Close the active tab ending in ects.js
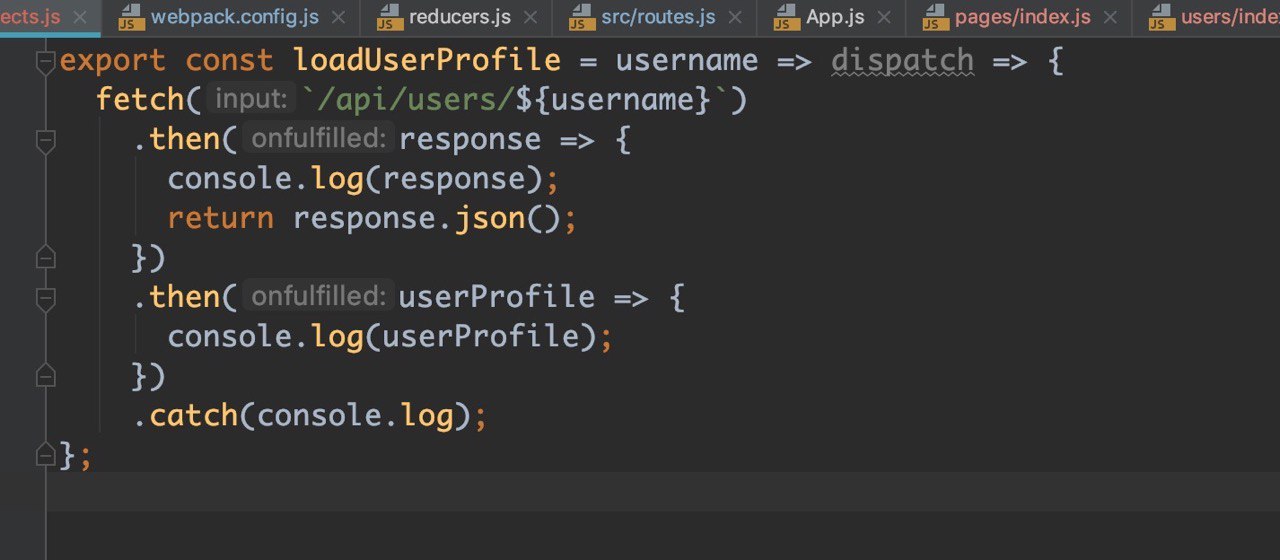Viewport: 1280px width, 560px height. tap(80, 18)
